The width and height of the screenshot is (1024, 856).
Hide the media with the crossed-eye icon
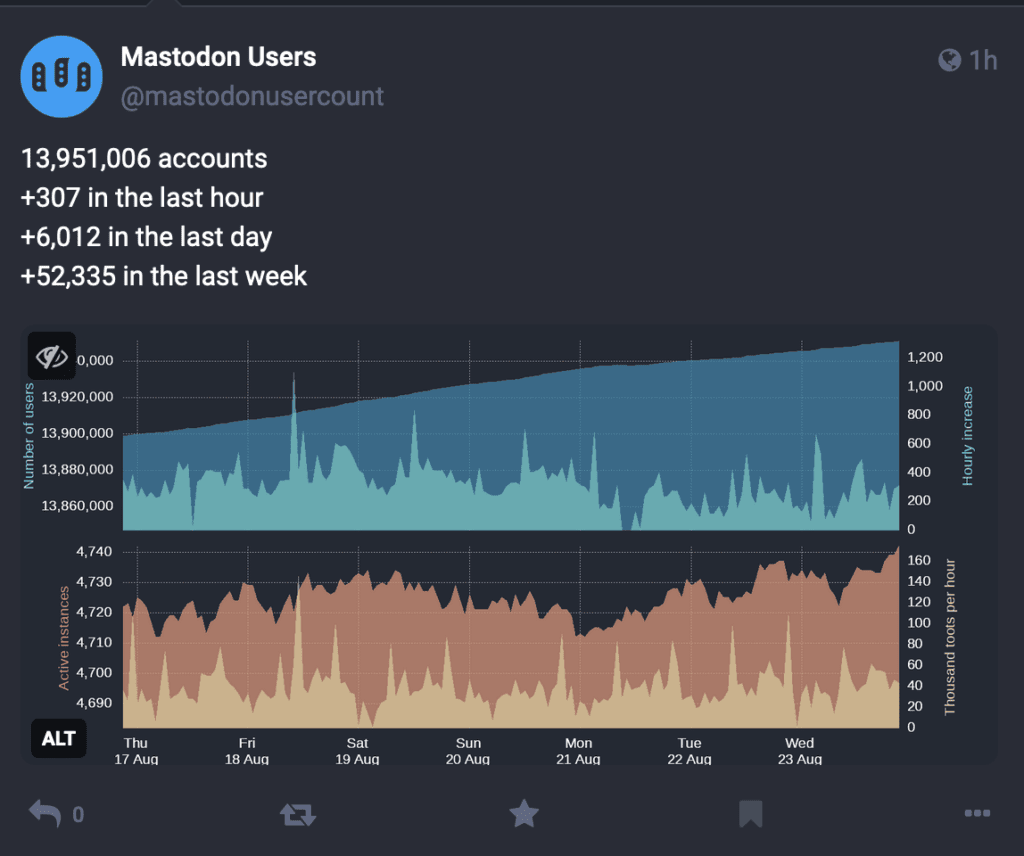coord(52,357)
